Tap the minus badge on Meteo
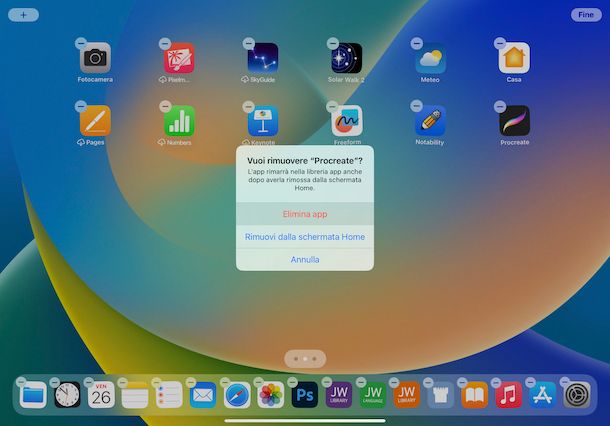 click(x=416, y=43)
